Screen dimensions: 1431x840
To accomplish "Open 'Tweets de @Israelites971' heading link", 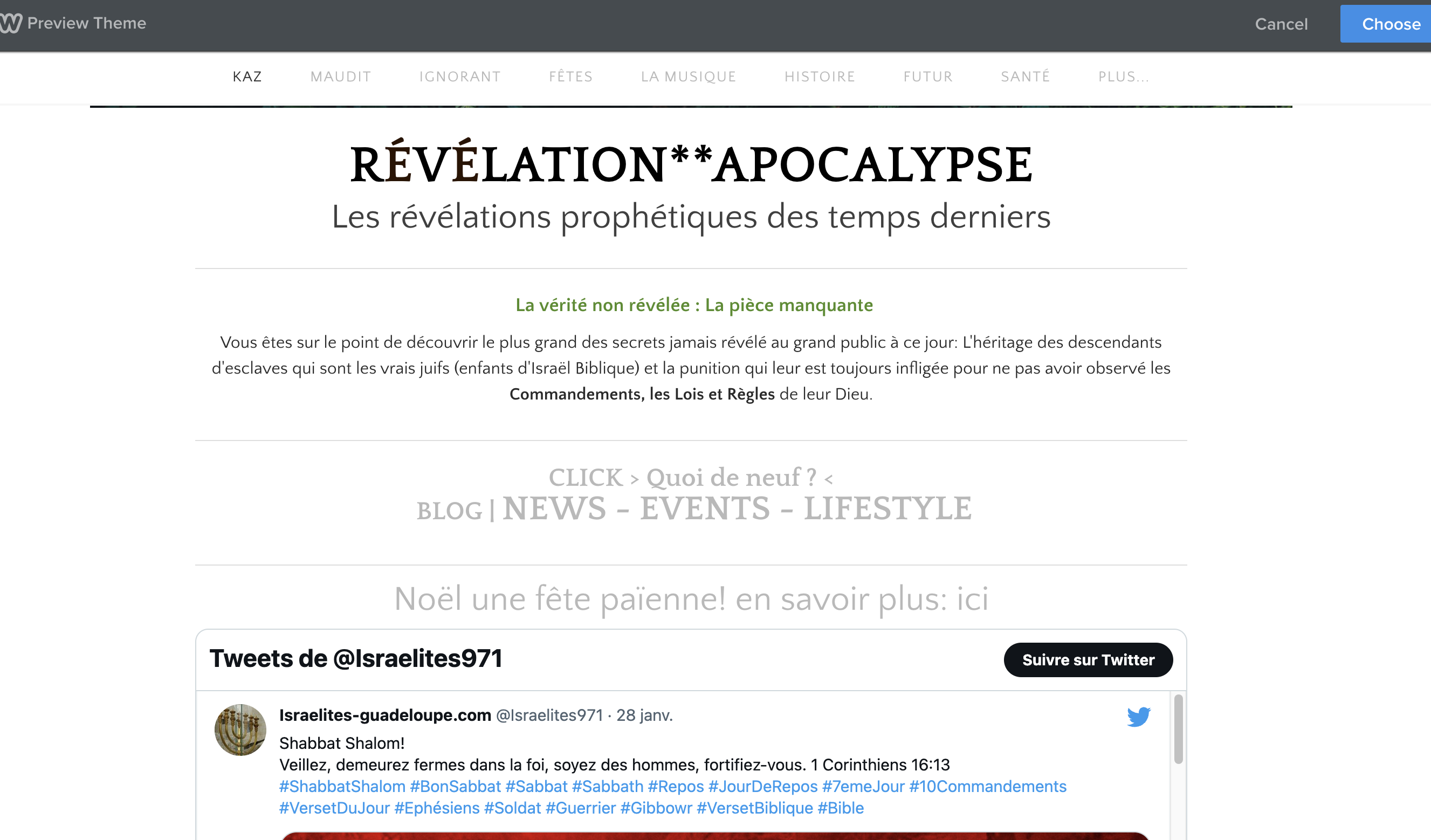I will (356, 659).
